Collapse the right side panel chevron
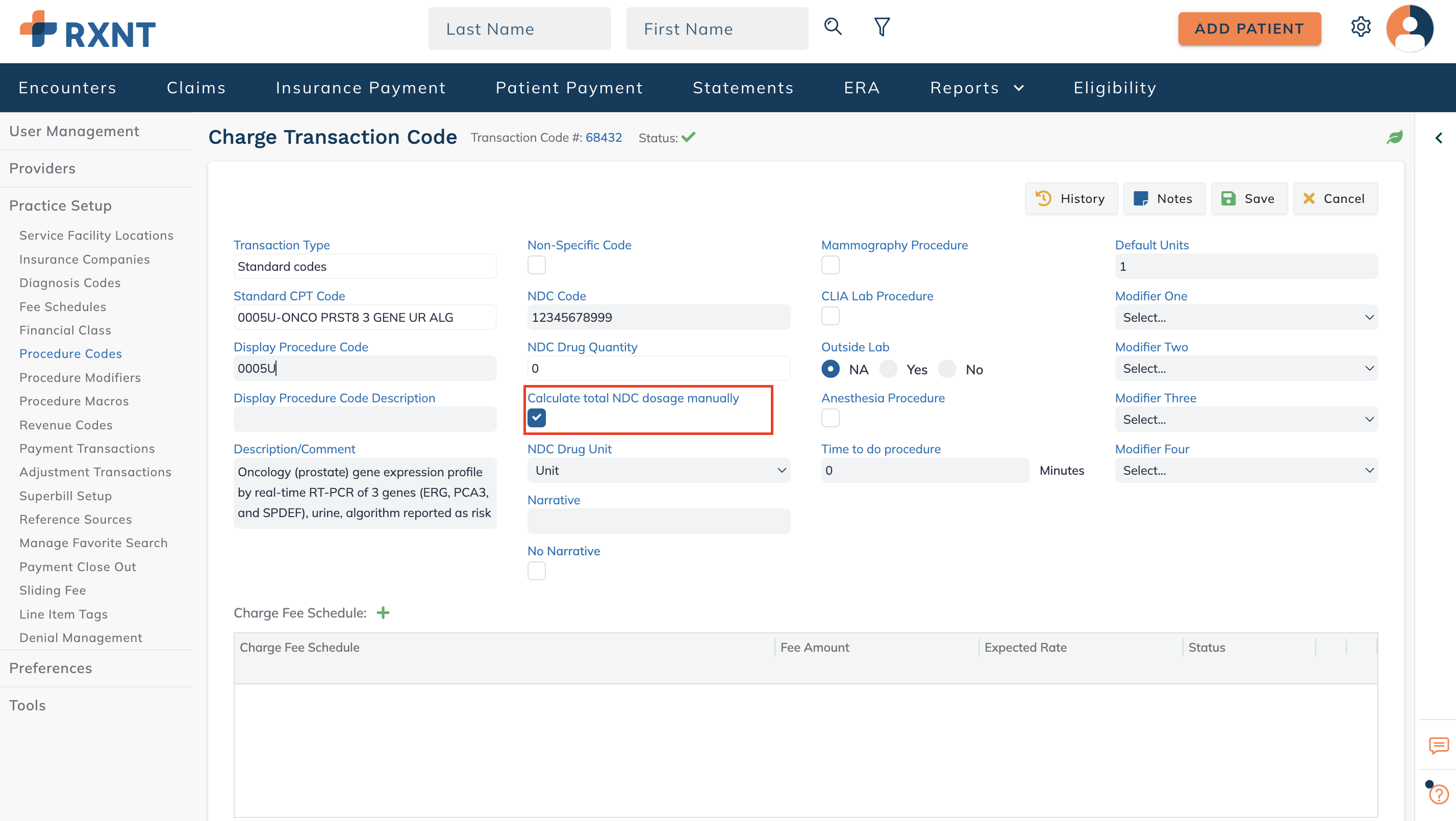The height and width of the screenshot is (821, 1456). (1439, 138)
